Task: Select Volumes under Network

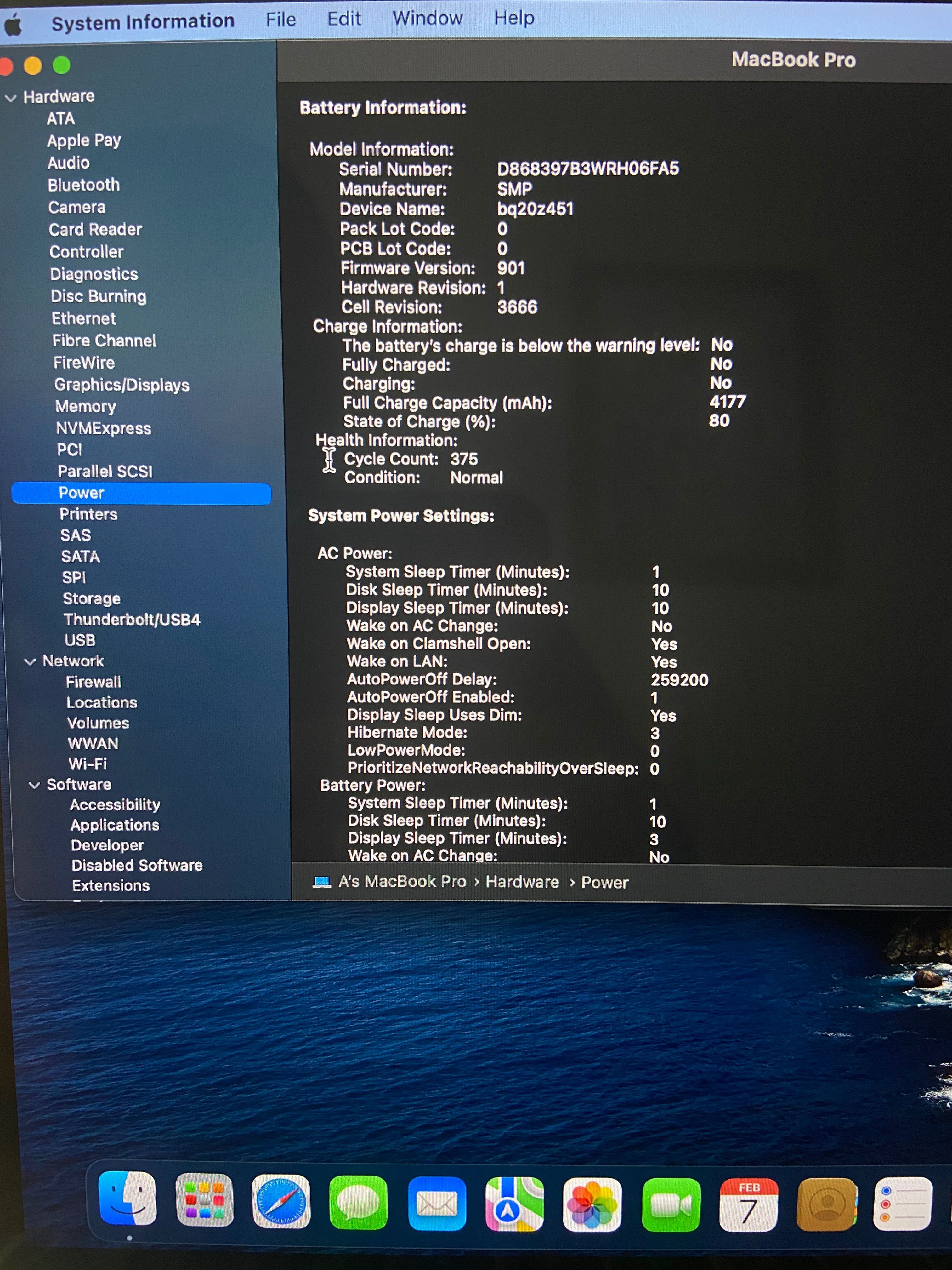Action: point(98,723)
